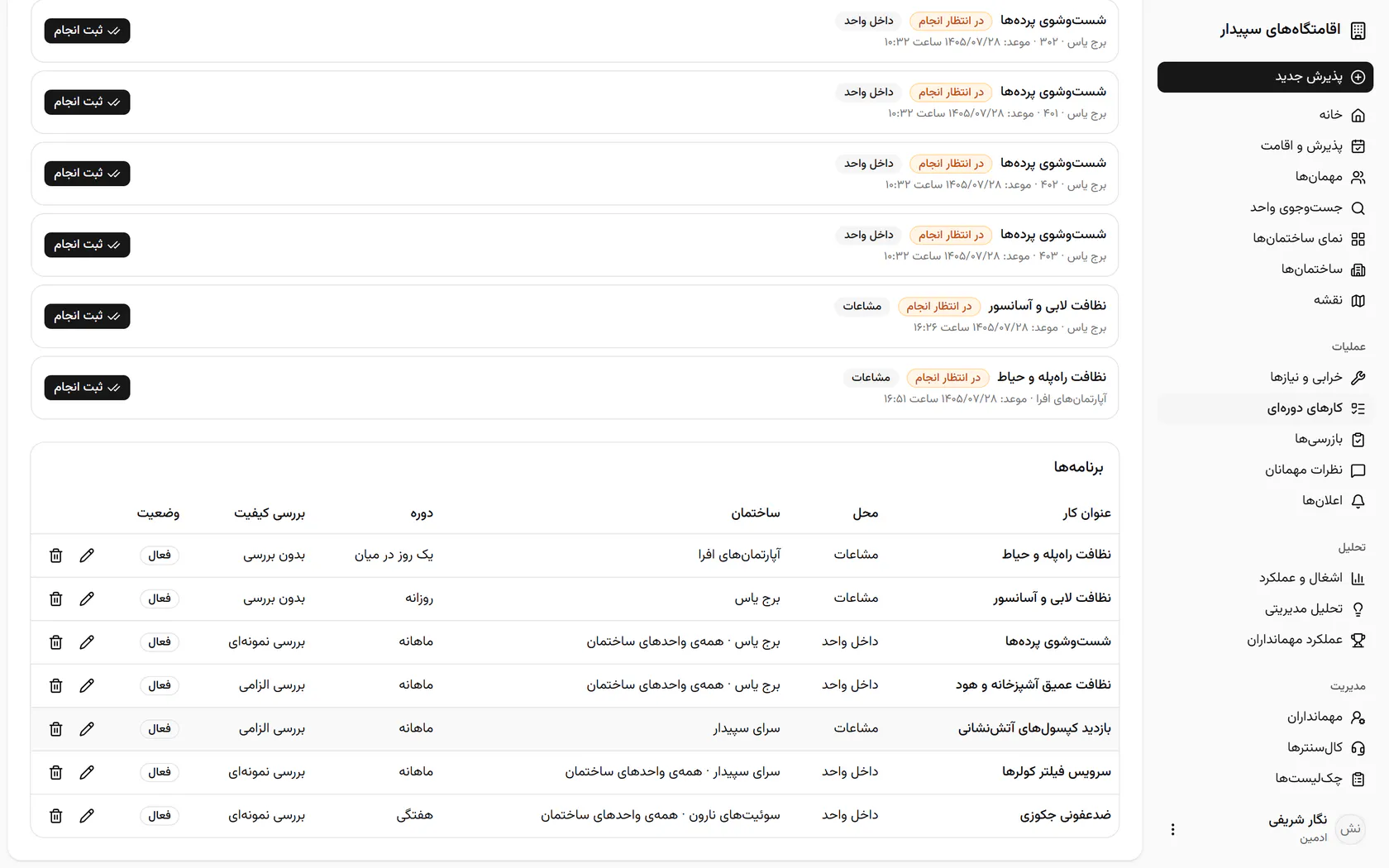Go to پذیرش و اقامت

(x=1265, y=145)
